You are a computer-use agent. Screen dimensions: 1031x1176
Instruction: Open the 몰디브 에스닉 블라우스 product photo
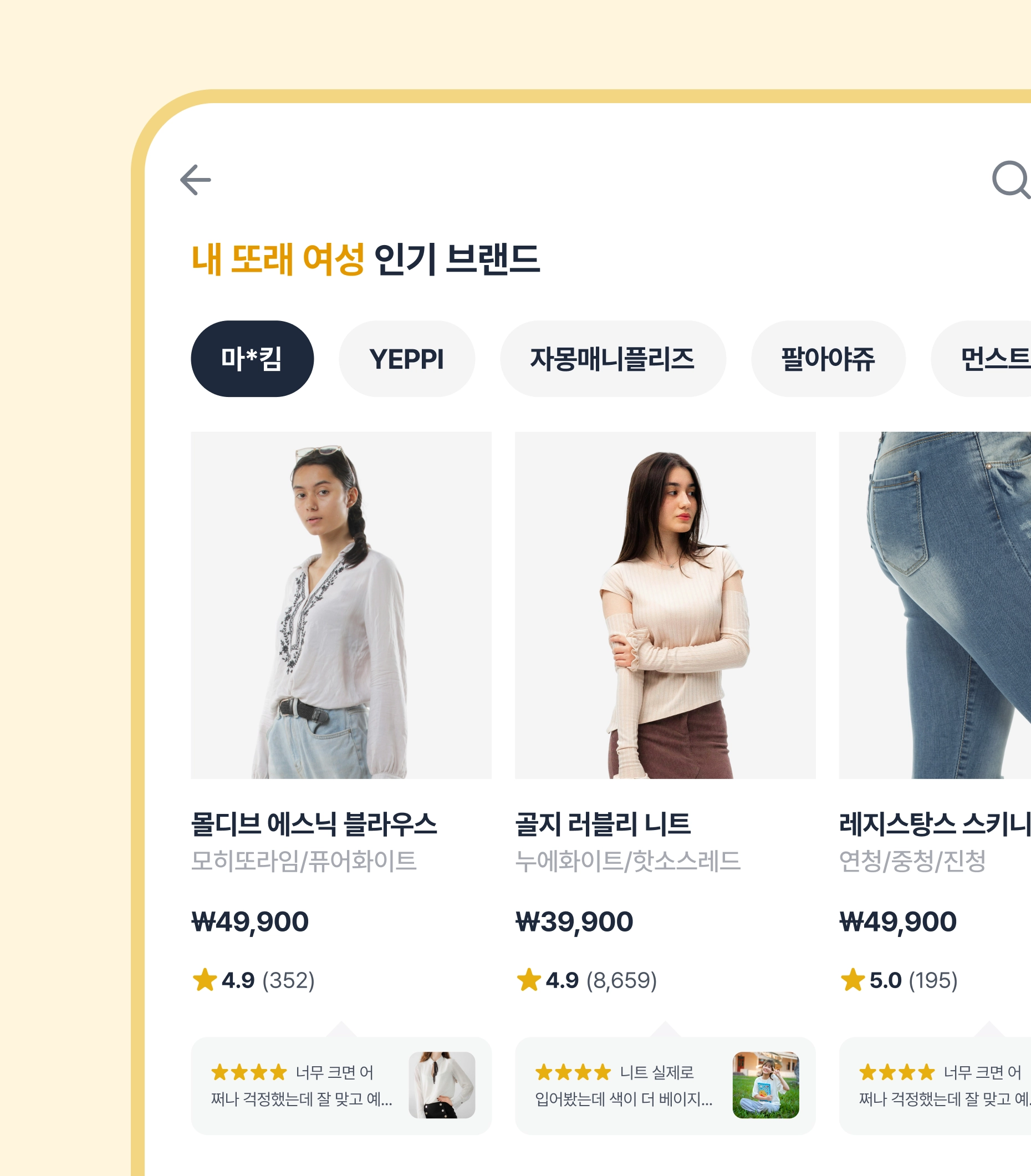click(341, 605)
